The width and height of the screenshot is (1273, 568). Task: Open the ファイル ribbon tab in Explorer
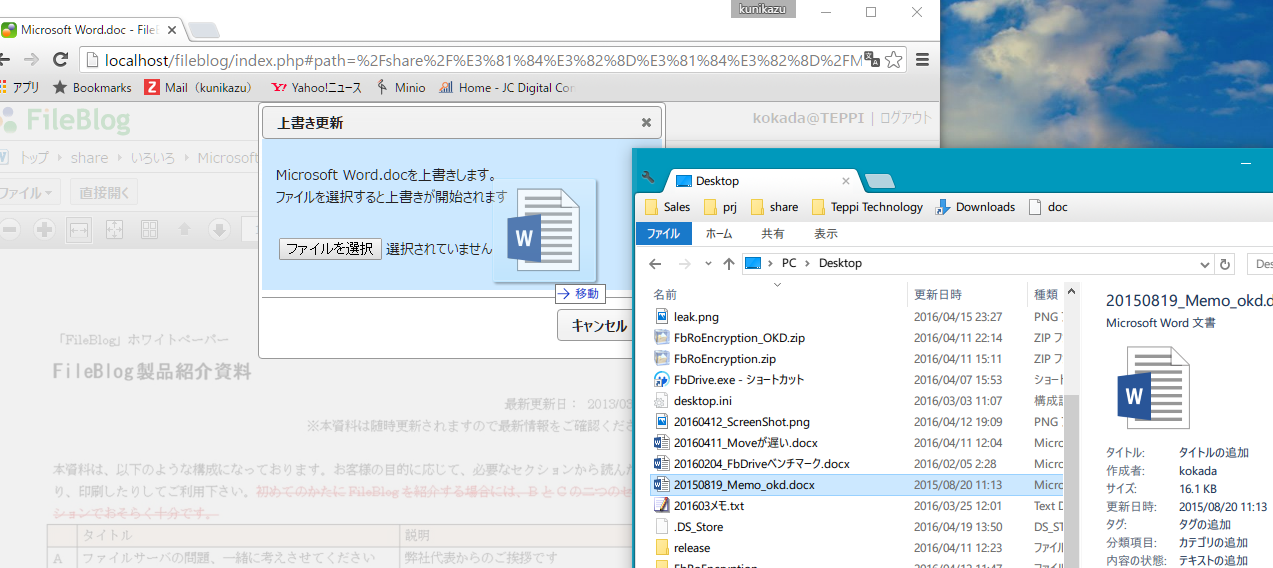coord(663,233)
